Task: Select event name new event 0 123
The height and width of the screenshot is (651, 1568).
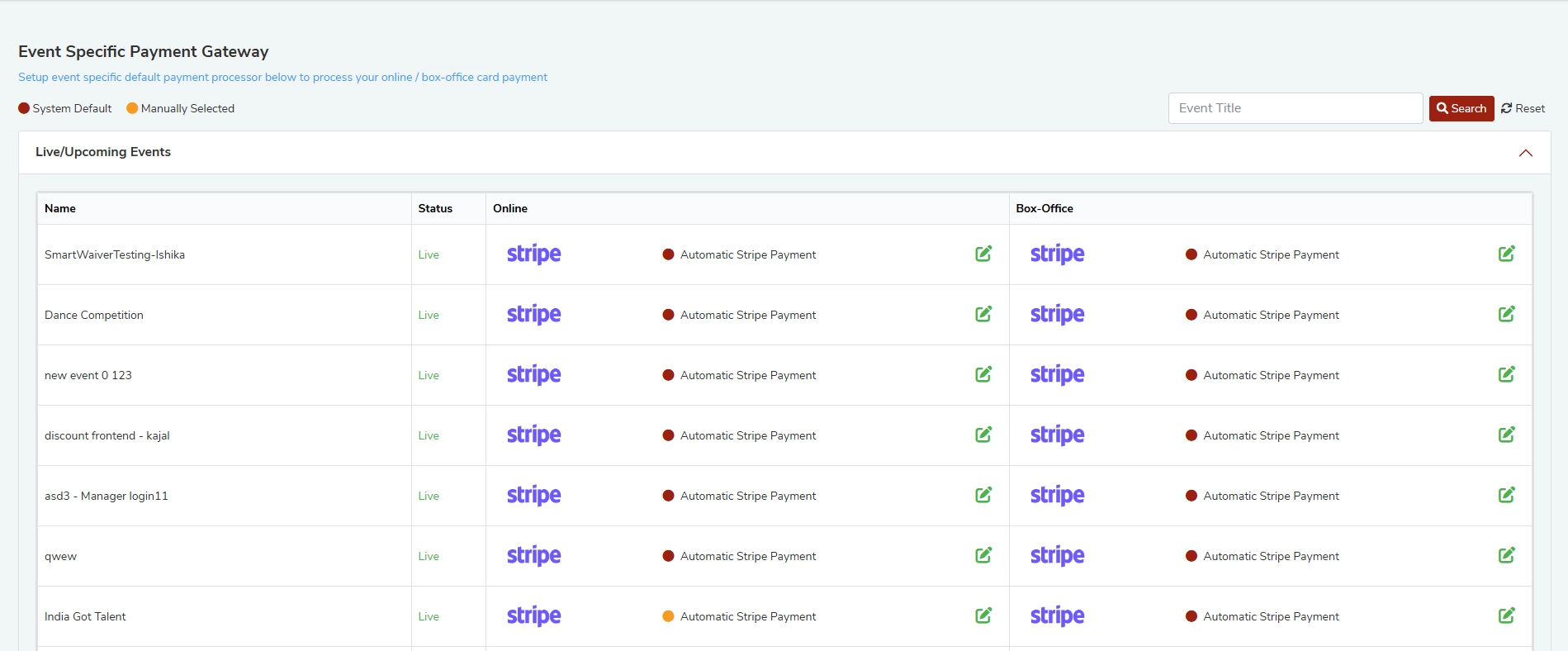Action: [88, 375]
